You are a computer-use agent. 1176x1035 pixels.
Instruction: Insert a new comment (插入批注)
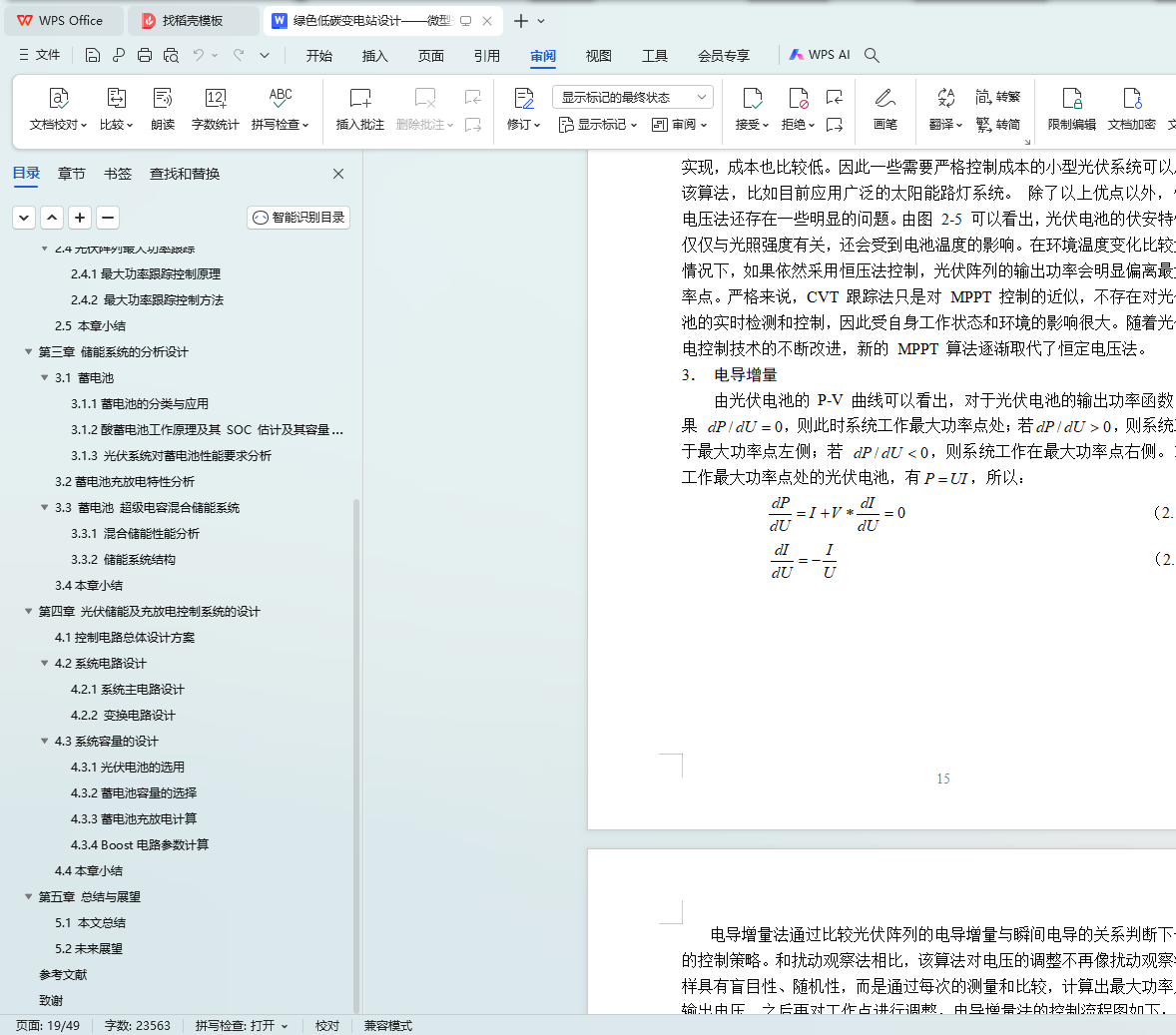[x=360, y=109]
